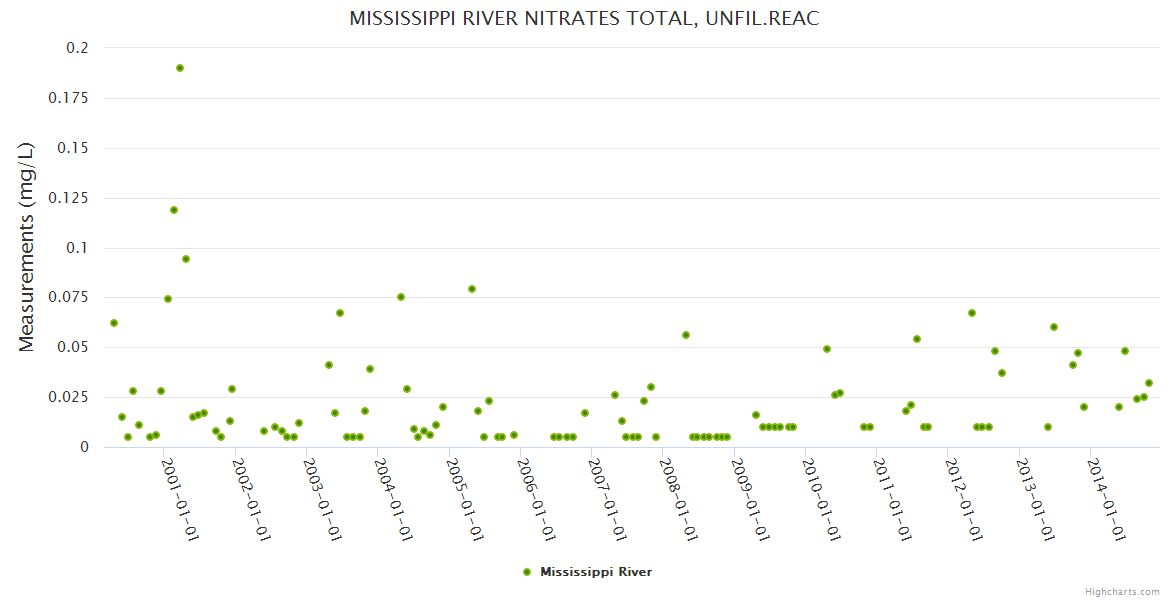Open the Highcharts.com credit link
Image resolution: width=1170 pixels, height=600 pixels.
[1122, 591]
